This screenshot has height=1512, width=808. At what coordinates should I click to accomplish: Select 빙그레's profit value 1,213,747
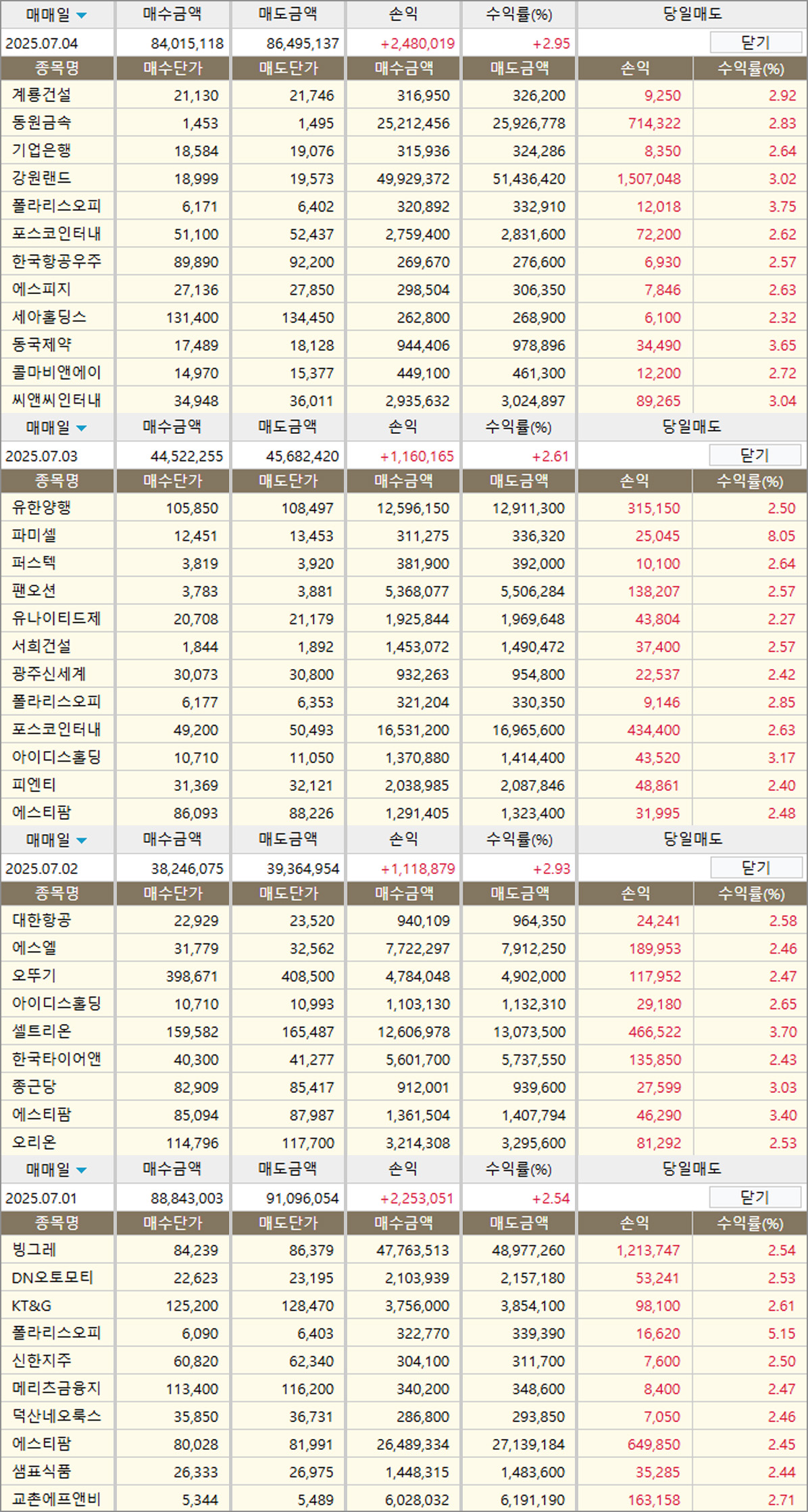point(648,1250)
